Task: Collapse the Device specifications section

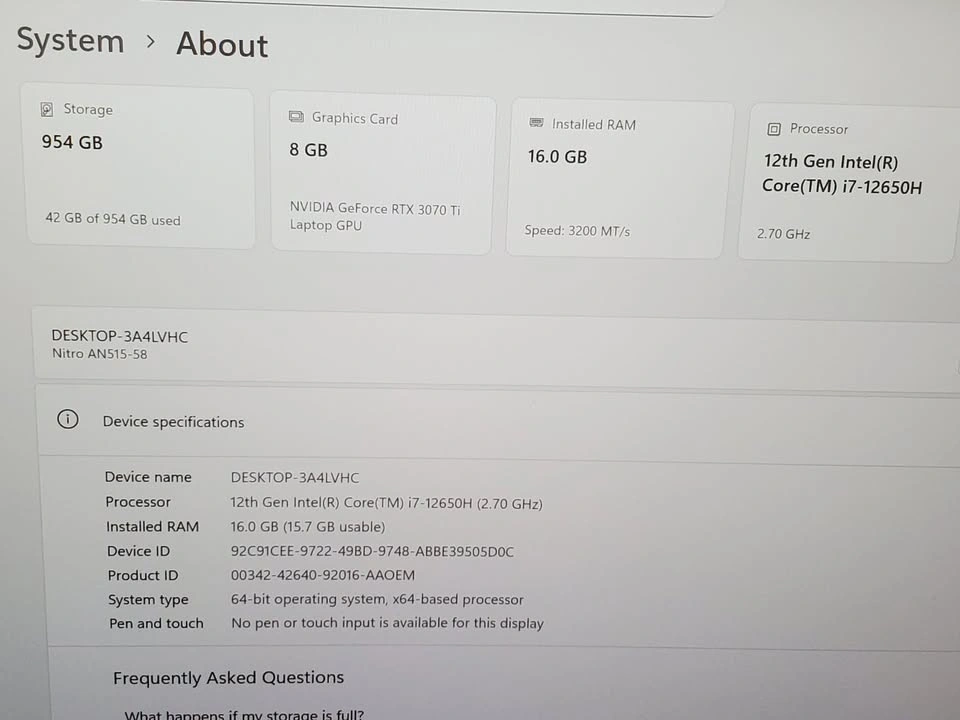Action: pos(500,423)
